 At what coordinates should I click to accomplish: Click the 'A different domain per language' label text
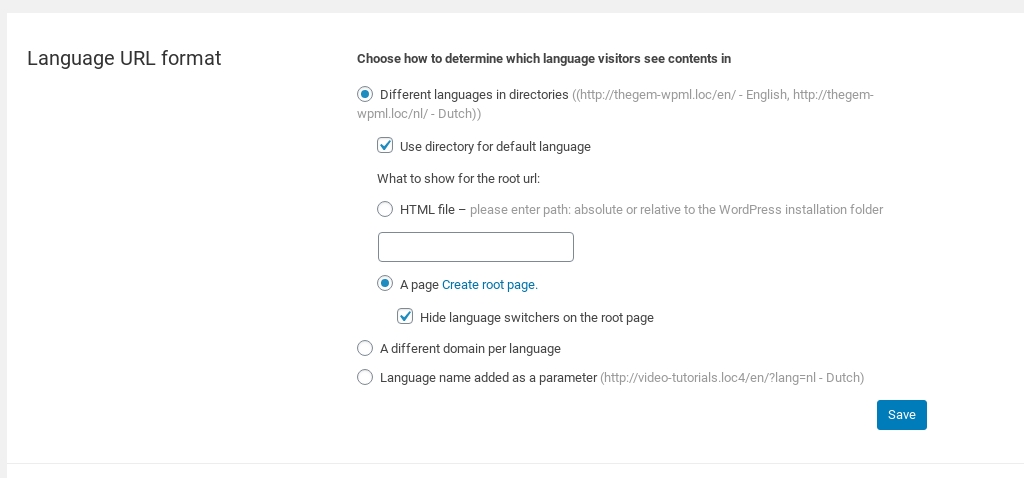[470, 349]
